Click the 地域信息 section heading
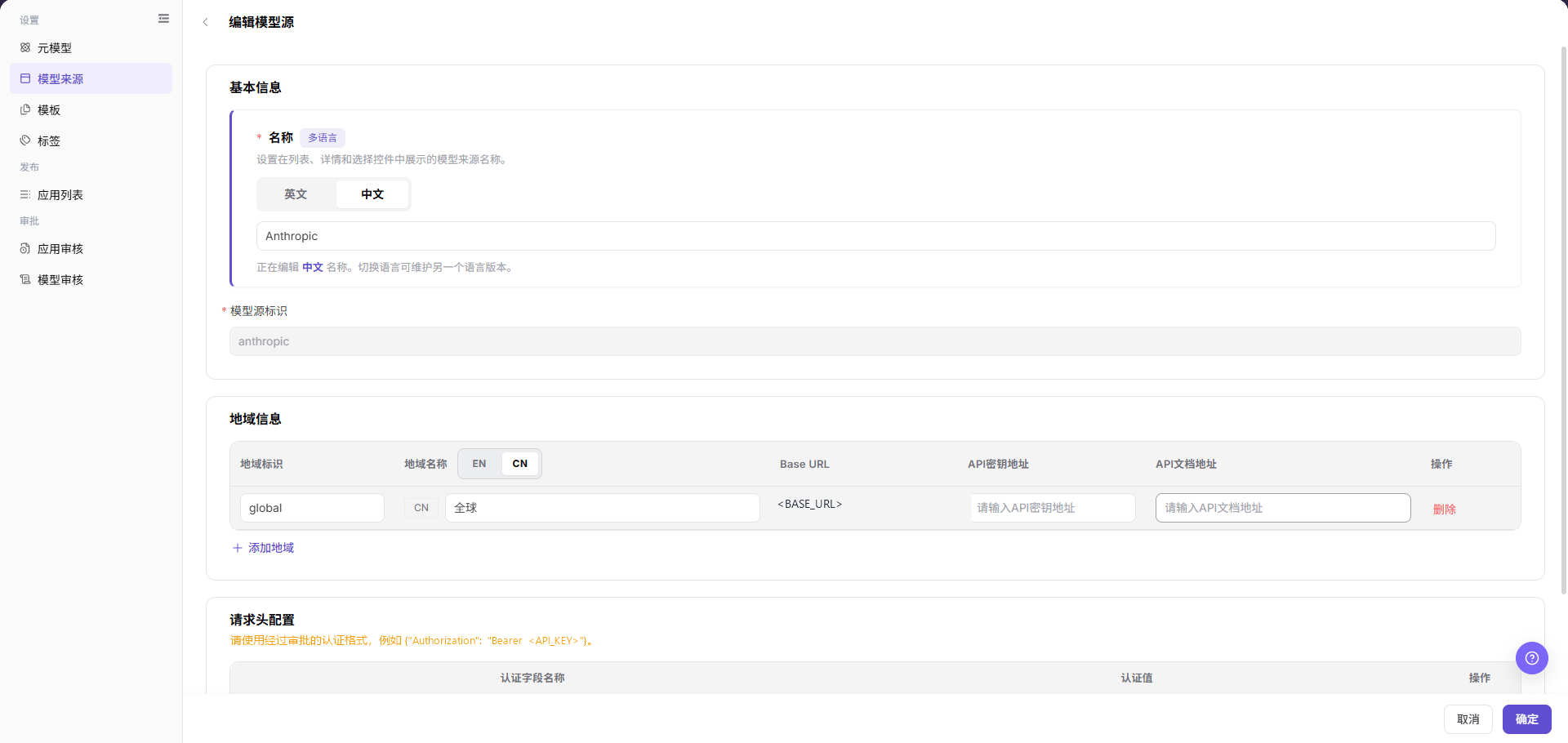The width and height of the screenshot is (1568, 743). point(256,419)
